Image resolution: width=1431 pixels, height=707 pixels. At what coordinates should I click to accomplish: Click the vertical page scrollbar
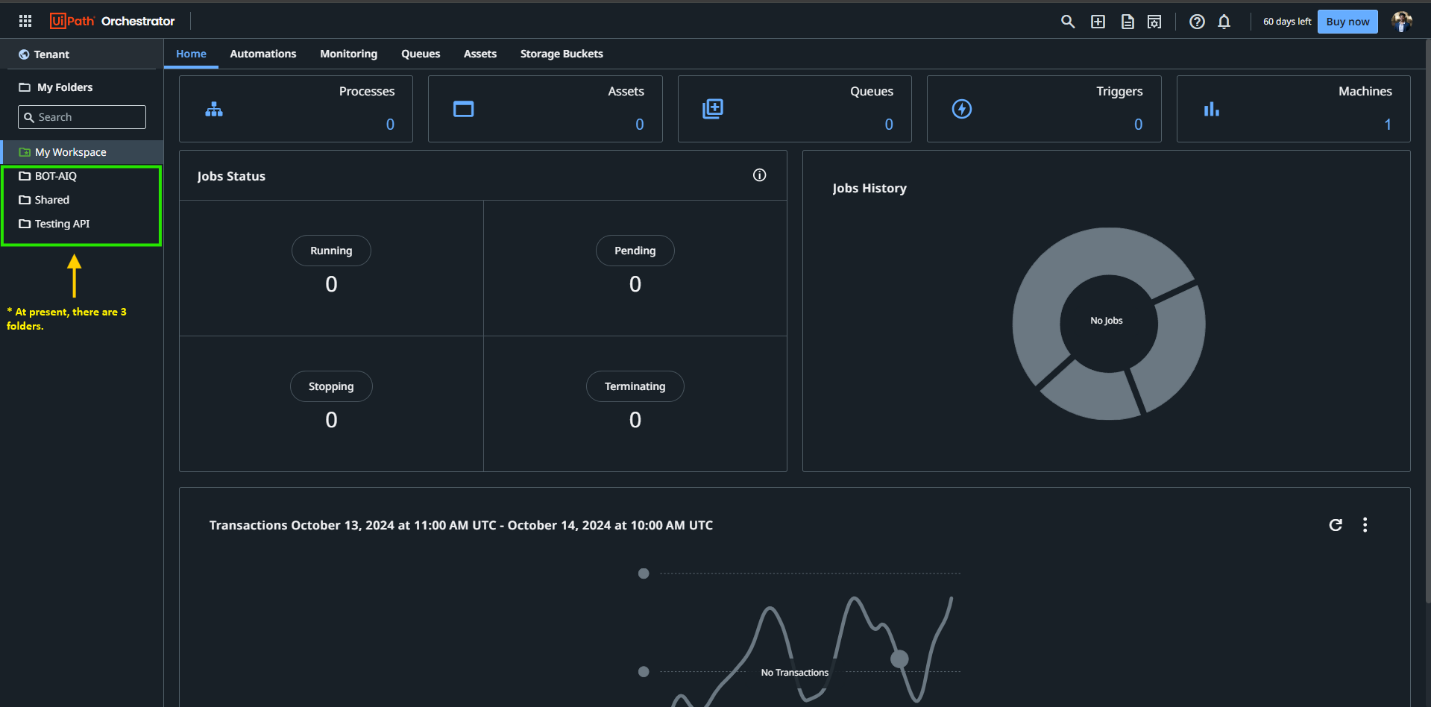point(1426,320)
